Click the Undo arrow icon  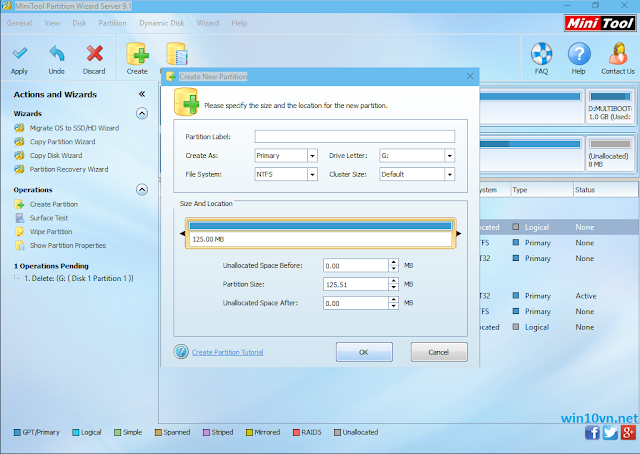(56, 54)
